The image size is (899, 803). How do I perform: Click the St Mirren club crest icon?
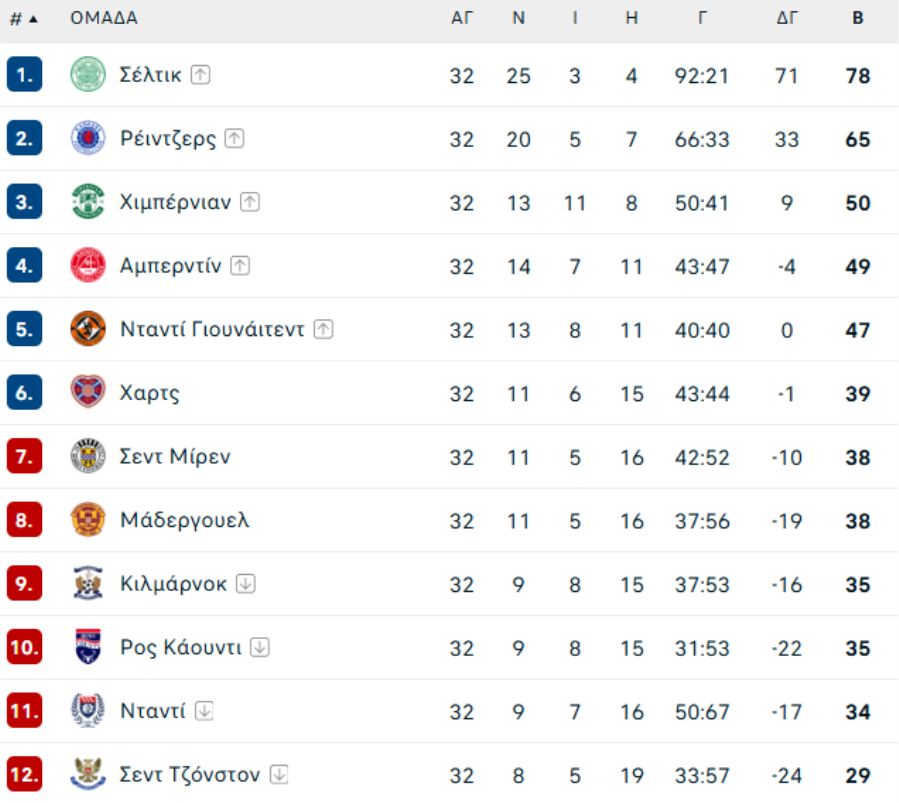point(88,457)
